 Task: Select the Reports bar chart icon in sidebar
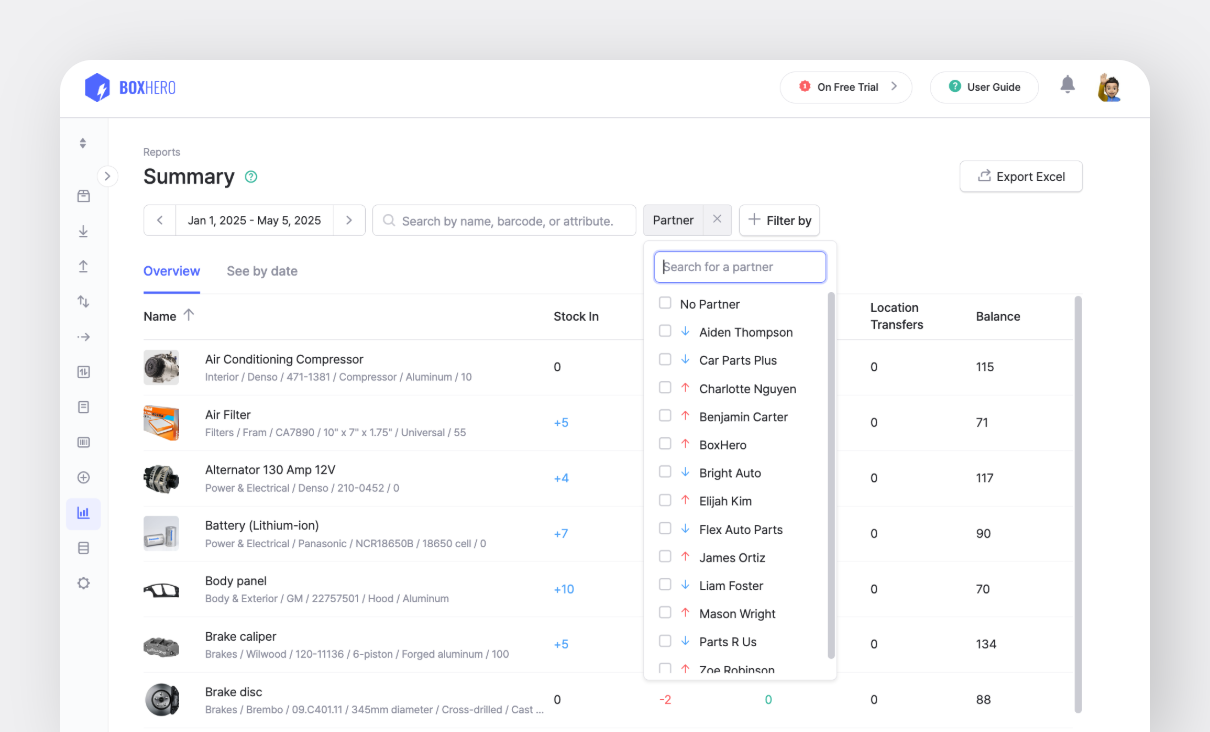83,513
